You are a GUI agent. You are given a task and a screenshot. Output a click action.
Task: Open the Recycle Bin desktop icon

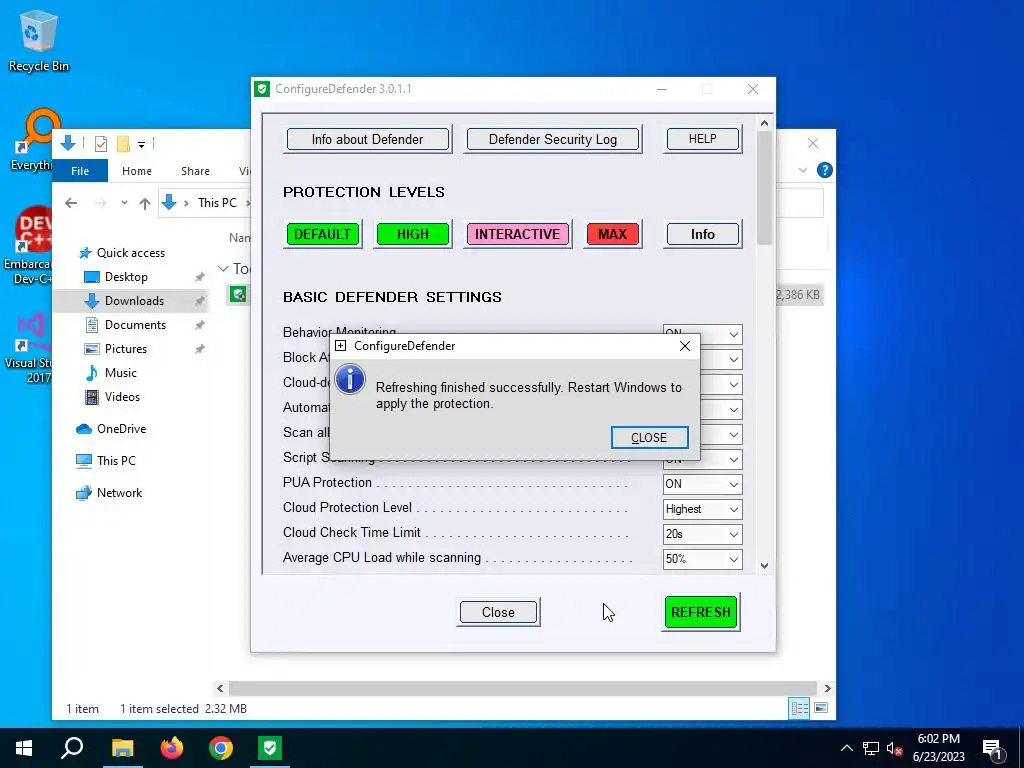[39, 41]
